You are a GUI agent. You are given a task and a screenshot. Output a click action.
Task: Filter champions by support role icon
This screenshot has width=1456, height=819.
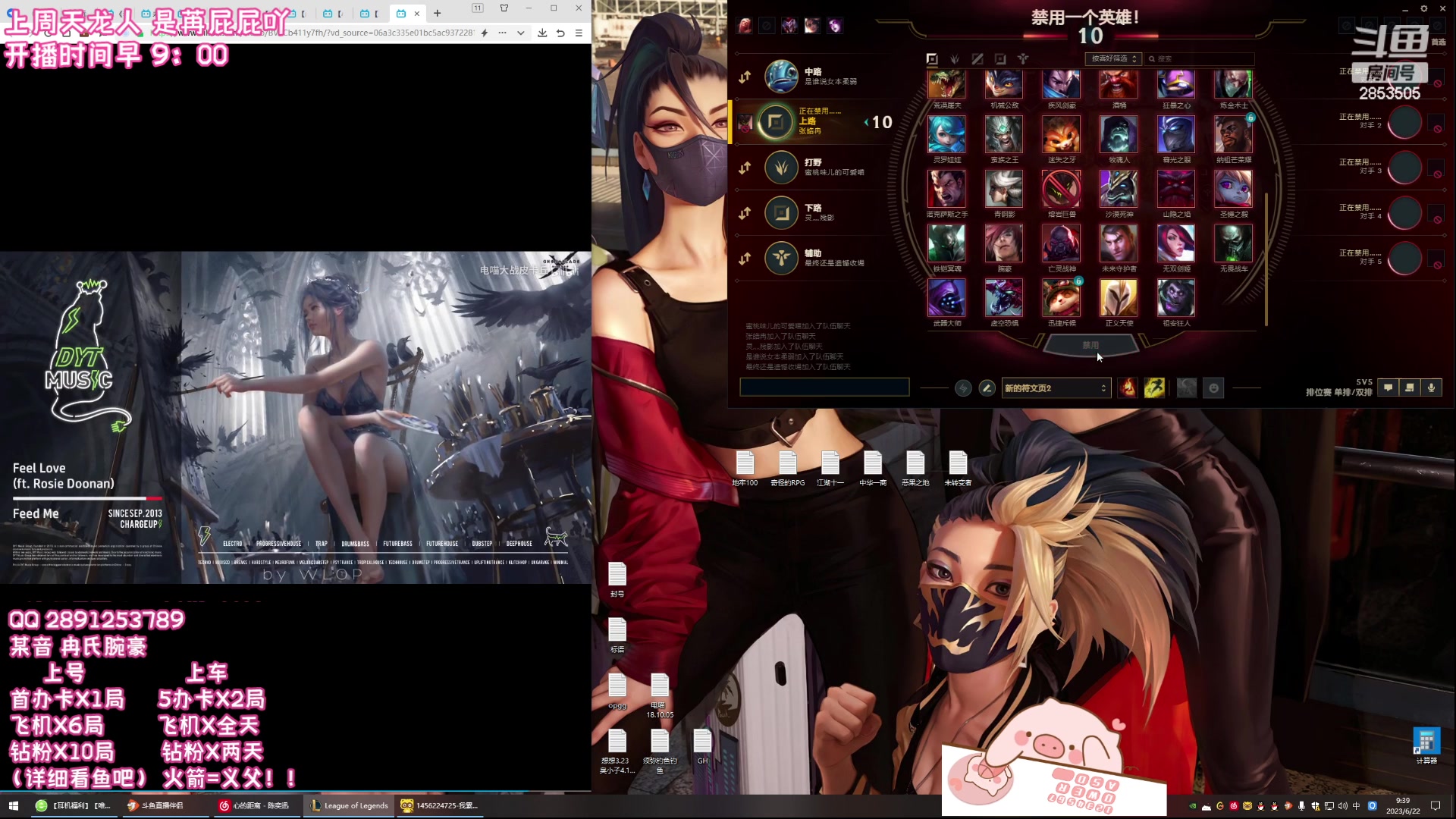[x=1023, y=58]
